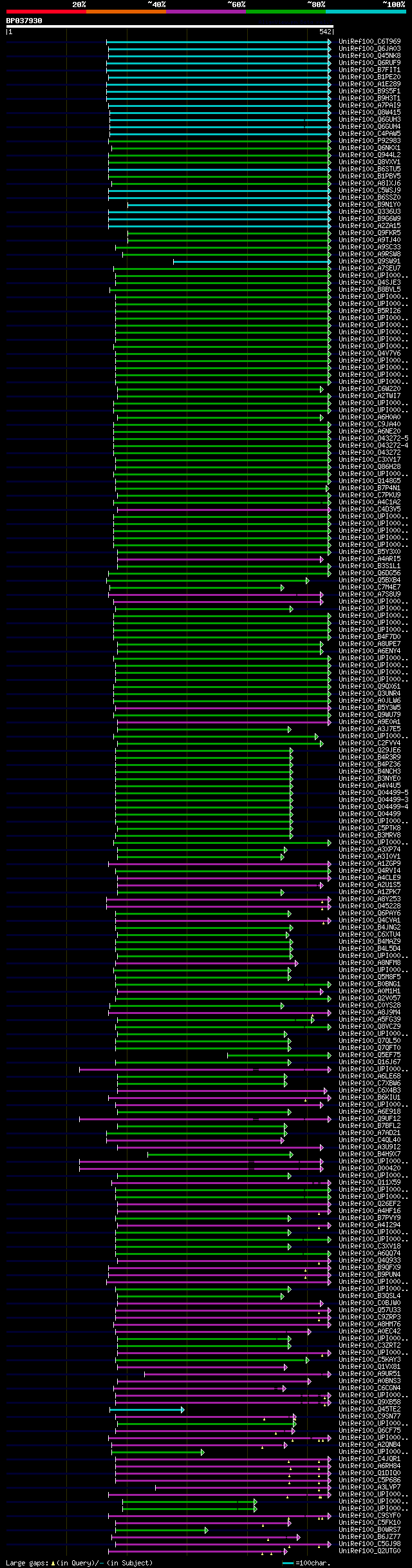Image resolution: width=412 pixels, height=1568 pixels.
Task: Click the red segment of identity legend
Action: point(46,12)
